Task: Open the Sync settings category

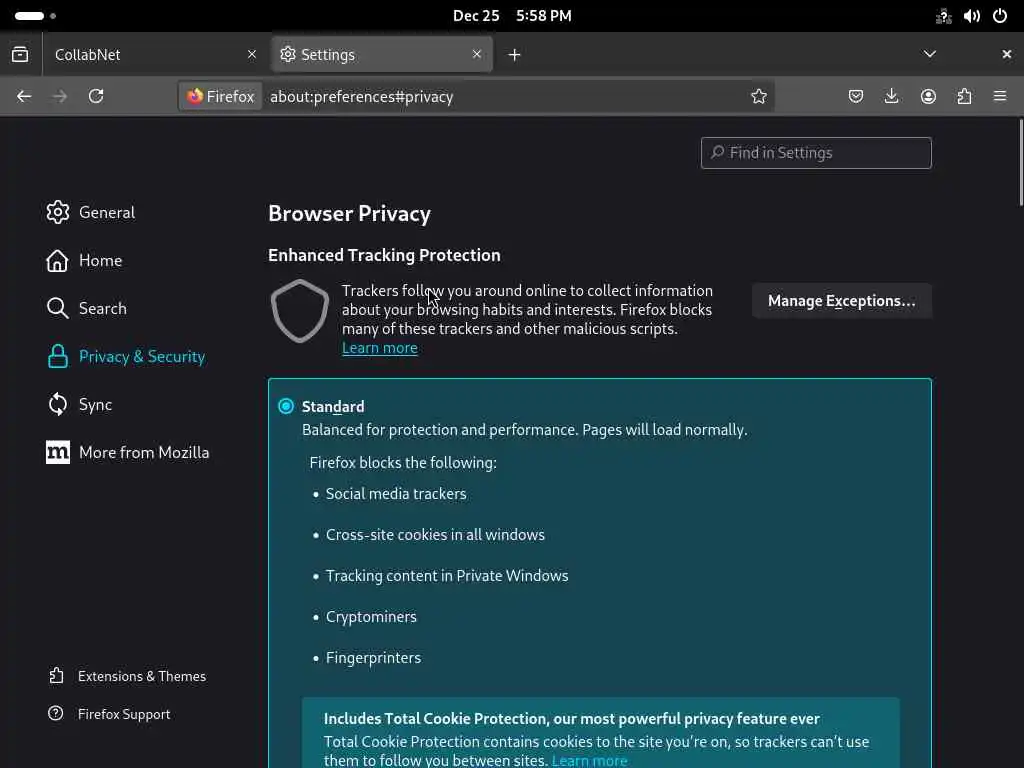Action: 95,404
